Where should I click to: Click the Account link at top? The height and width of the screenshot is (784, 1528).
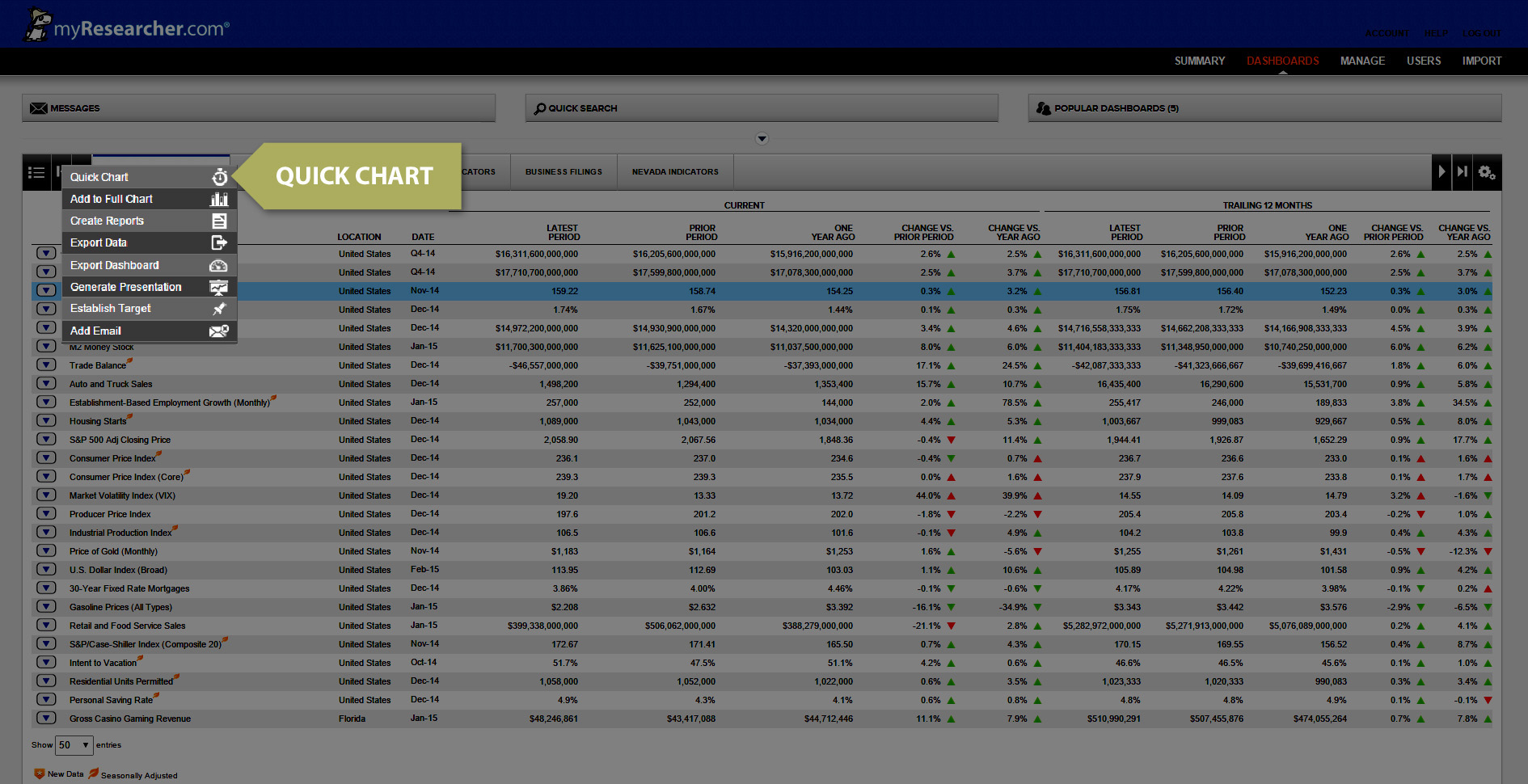tap(1387, 33)
